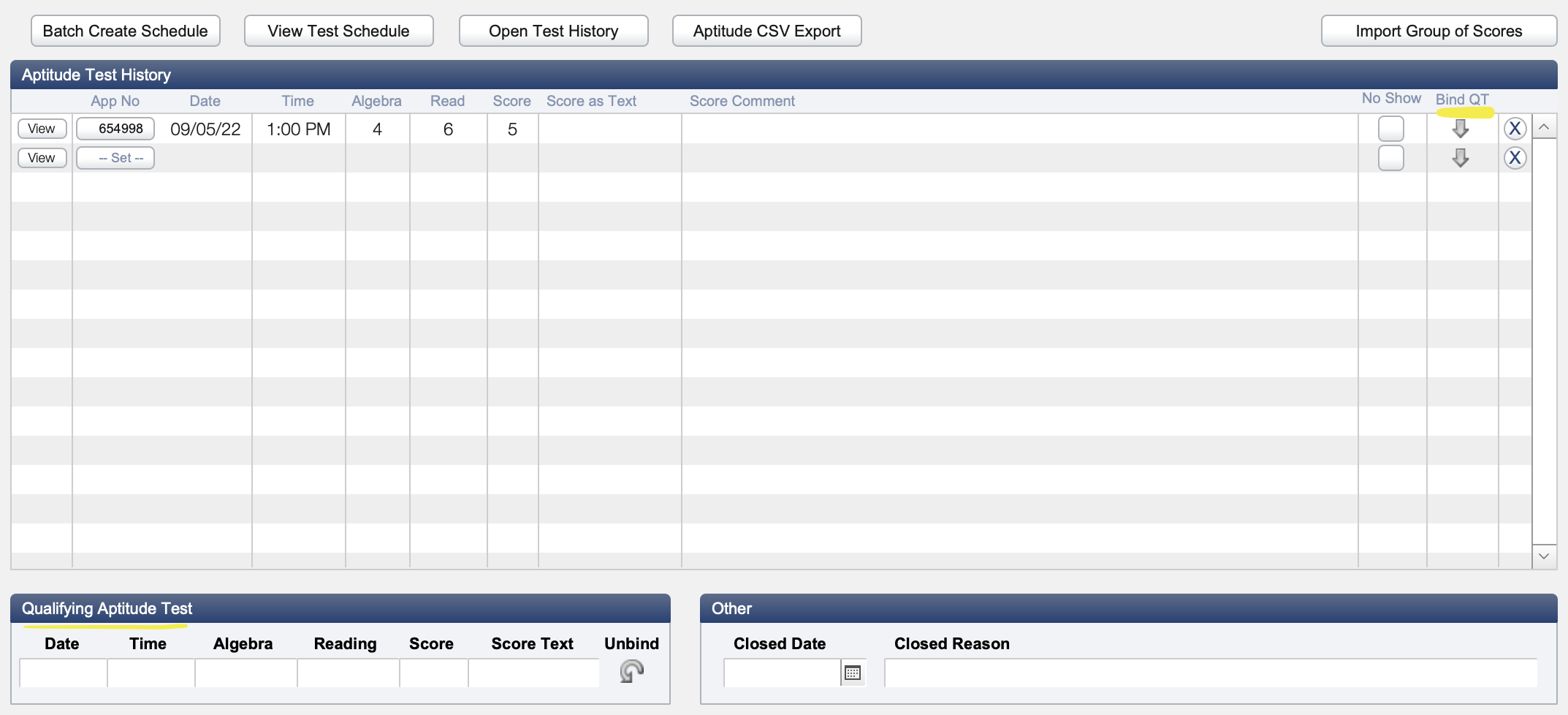
Task: Click Import Group of Scores
Action: pos(1439,31)
